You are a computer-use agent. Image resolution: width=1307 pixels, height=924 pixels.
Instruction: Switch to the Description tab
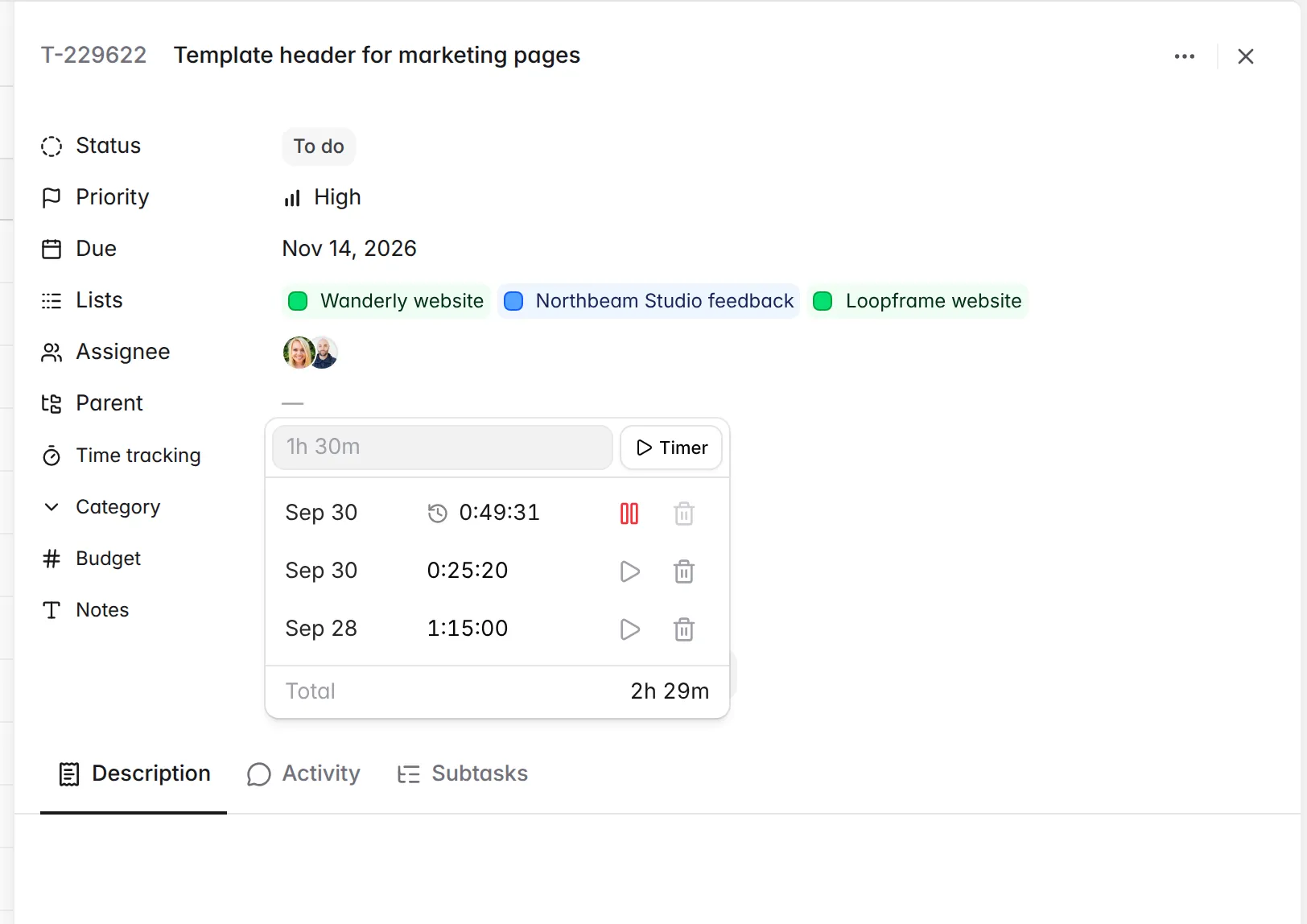coord(134,774)
